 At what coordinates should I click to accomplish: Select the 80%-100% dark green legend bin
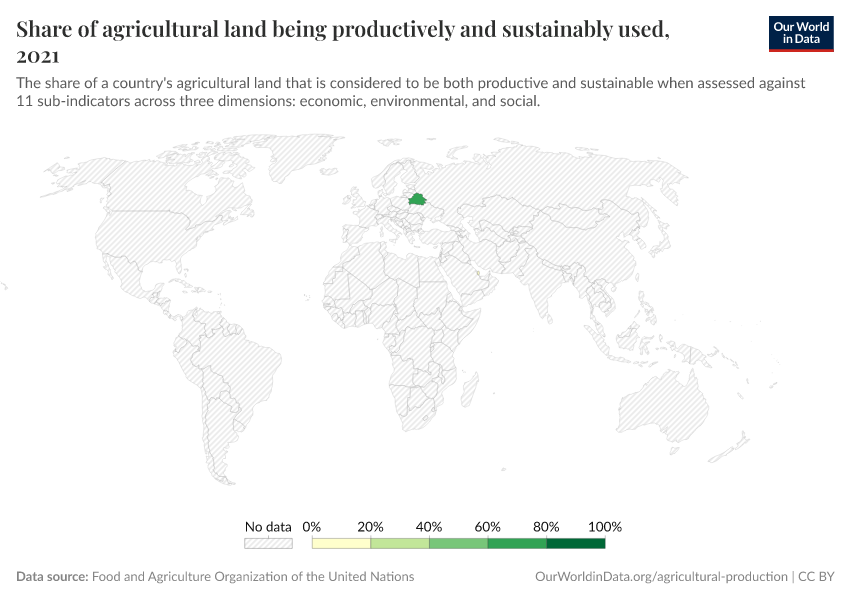coord(575,543)
